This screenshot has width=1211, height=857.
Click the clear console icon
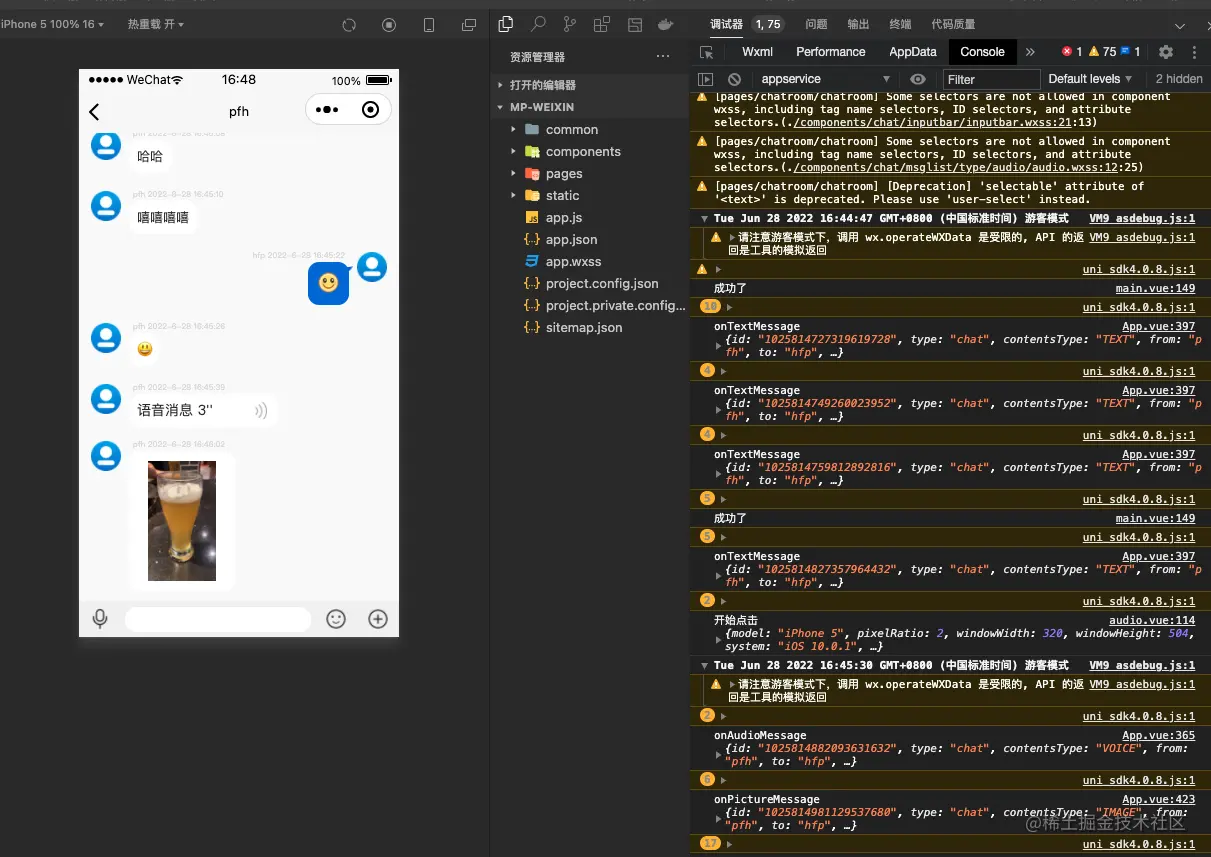(x=734, y=79)
